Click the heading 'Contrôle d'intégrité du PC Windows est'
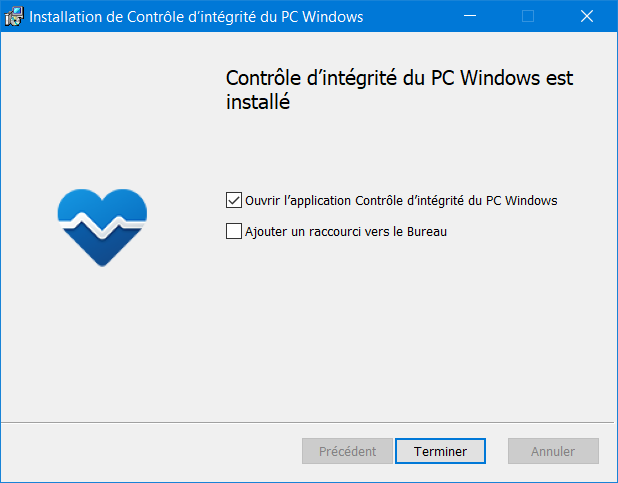618x483 pixels. 399,78
